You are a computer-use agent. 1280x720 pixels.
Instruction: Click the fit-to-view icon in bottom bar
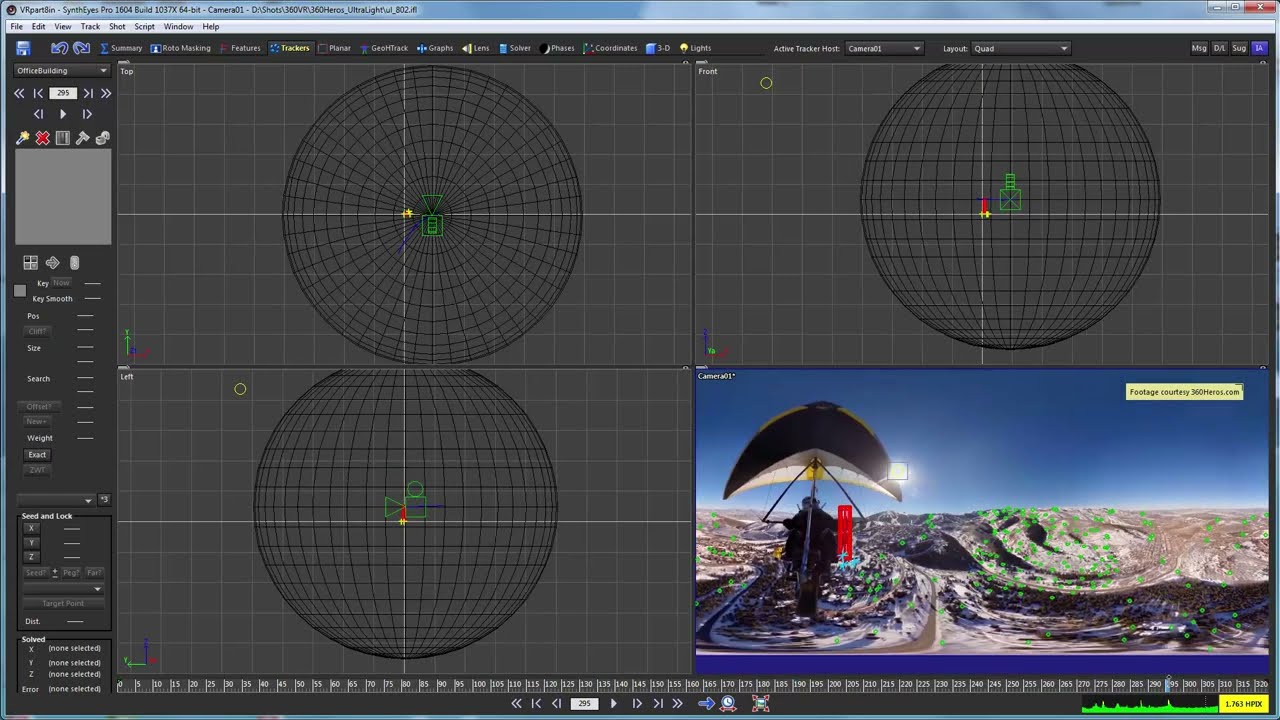760,703
